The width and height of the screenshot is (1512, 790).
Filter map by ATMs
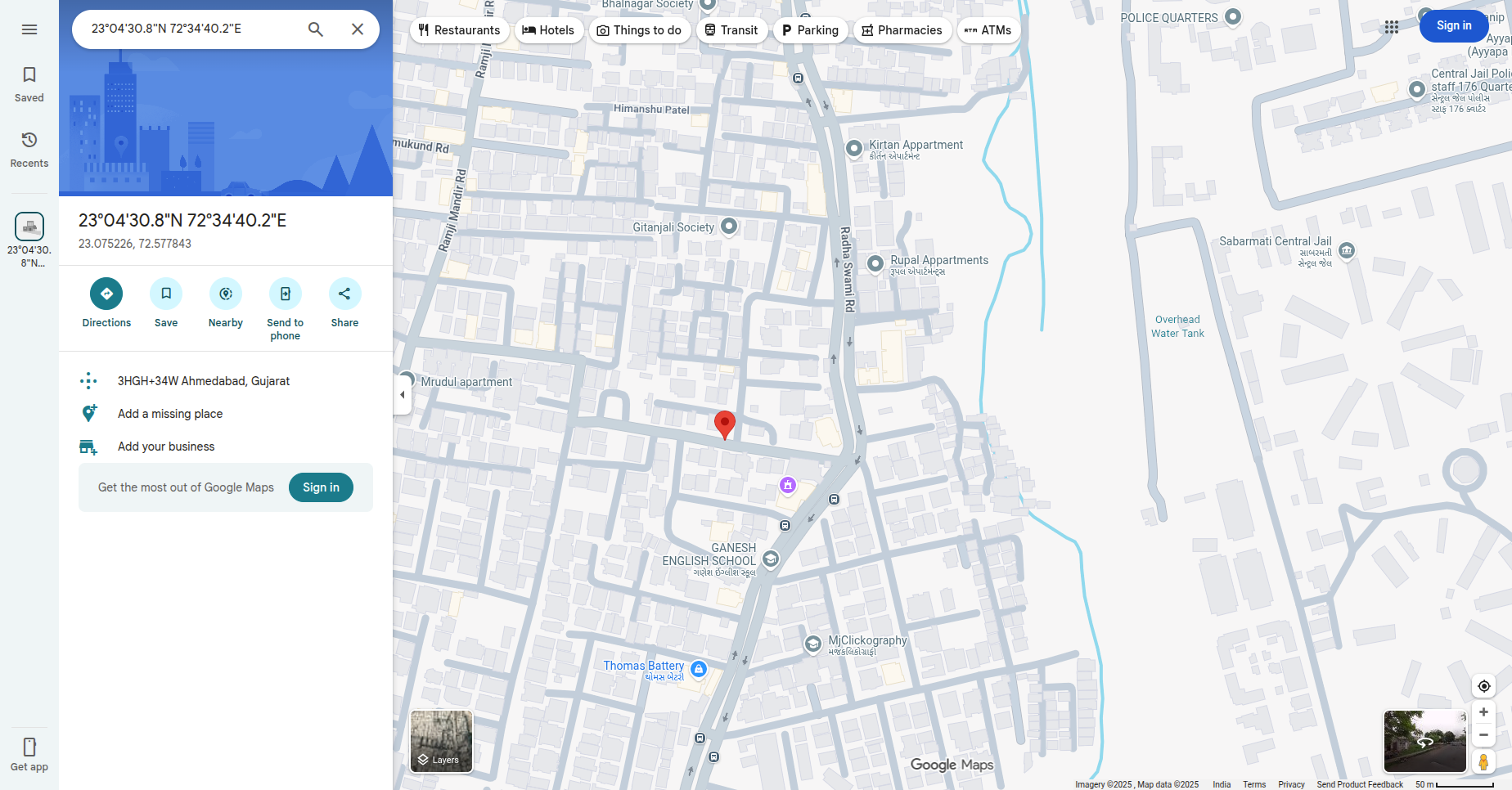click(x=988, y=30)
